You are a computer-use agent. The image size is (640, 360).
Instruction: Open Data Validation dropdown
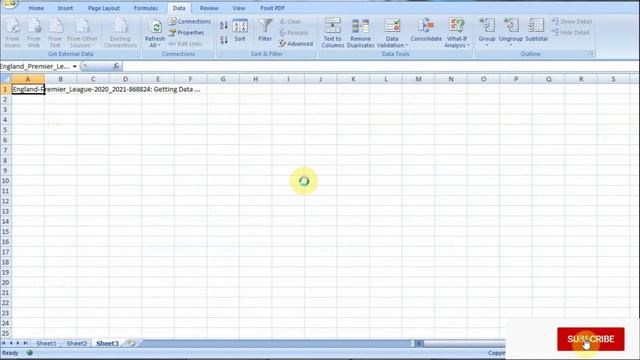tap(392, 33)
